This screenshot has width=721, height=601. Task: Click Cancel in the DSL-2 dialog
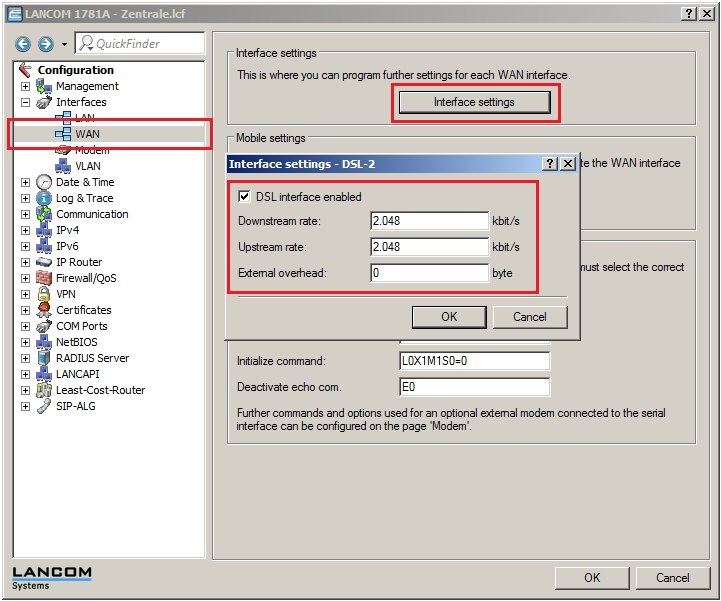(529, 317)
